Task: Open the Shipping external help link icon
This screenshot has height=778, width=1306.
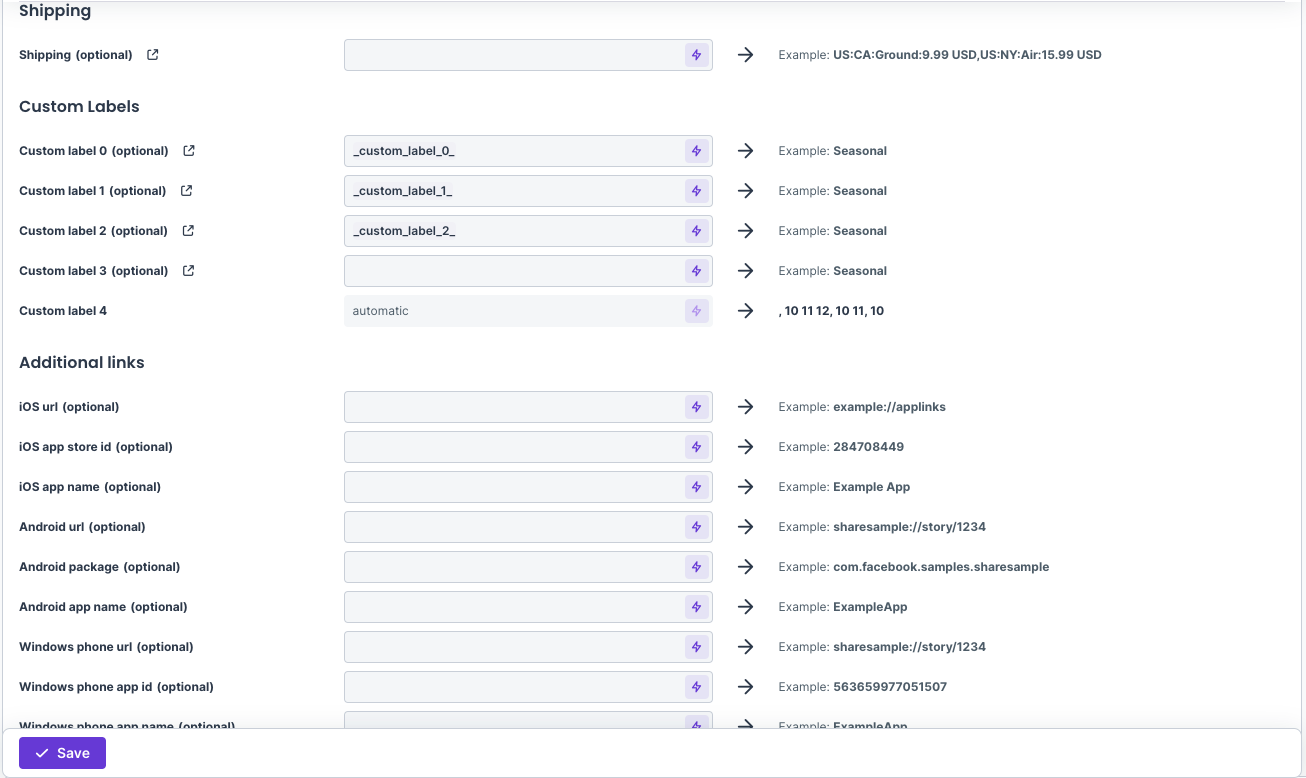Action: tap(153, 55)
